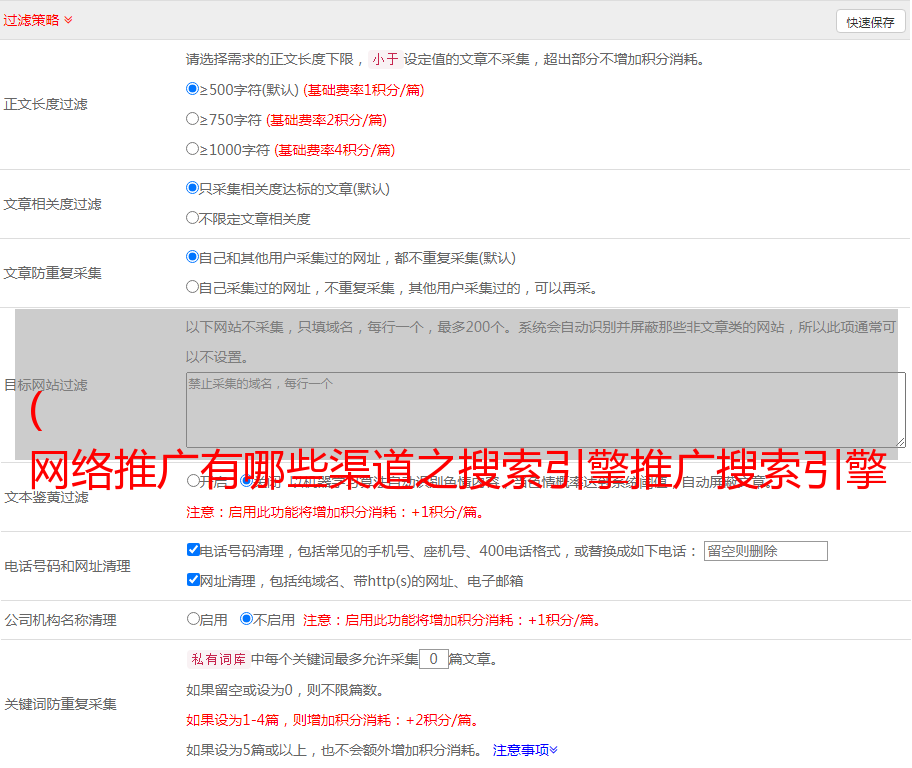The image size is (912, 768).
Task: Click the 留空则删除 phone replacement field
Action: (765, 551)
